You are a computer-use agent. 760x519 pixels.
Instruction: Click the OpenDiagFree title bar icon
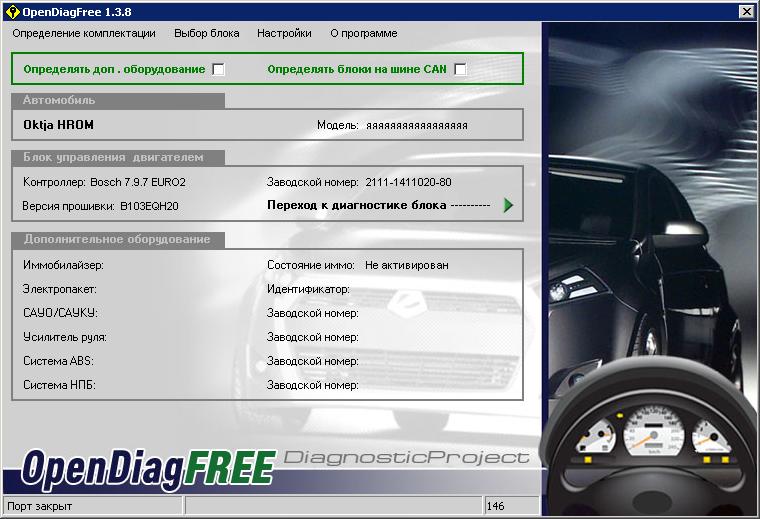(x=12, y=12)
